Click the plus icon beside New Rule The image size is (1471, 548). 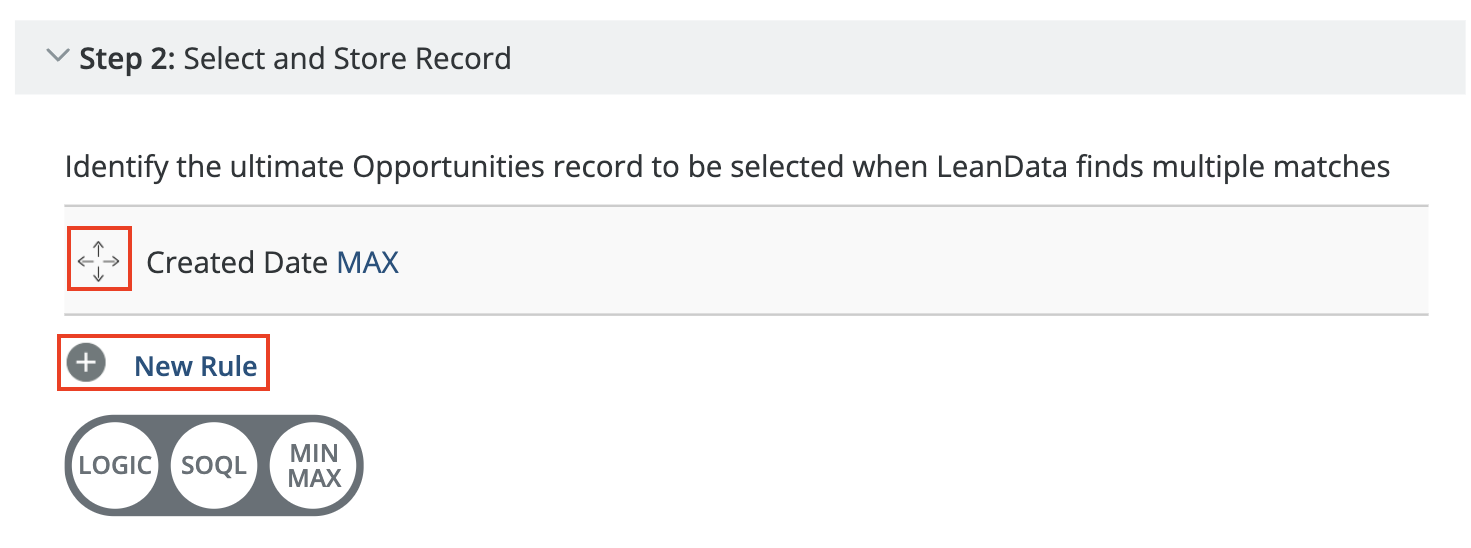[x=86, y=362]
